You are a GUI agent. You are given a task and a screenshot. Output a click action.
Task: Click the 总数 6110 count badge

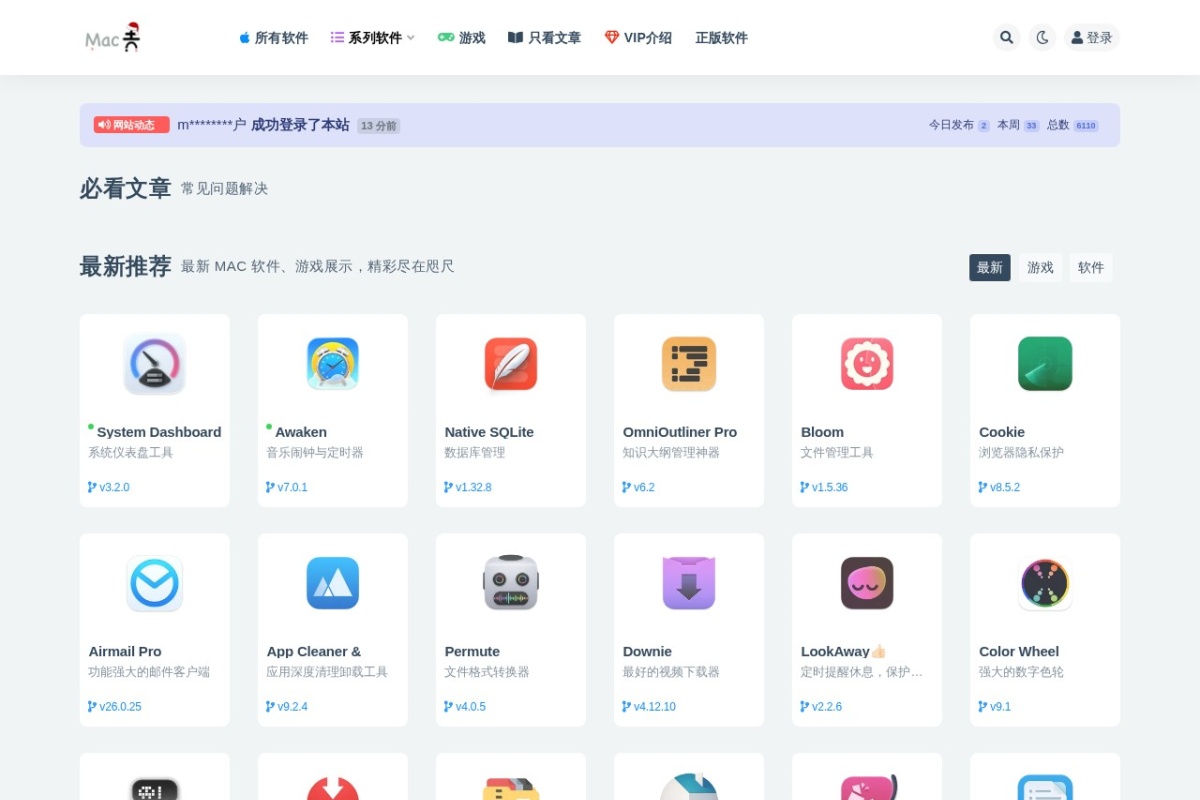tap(1086, 126)
